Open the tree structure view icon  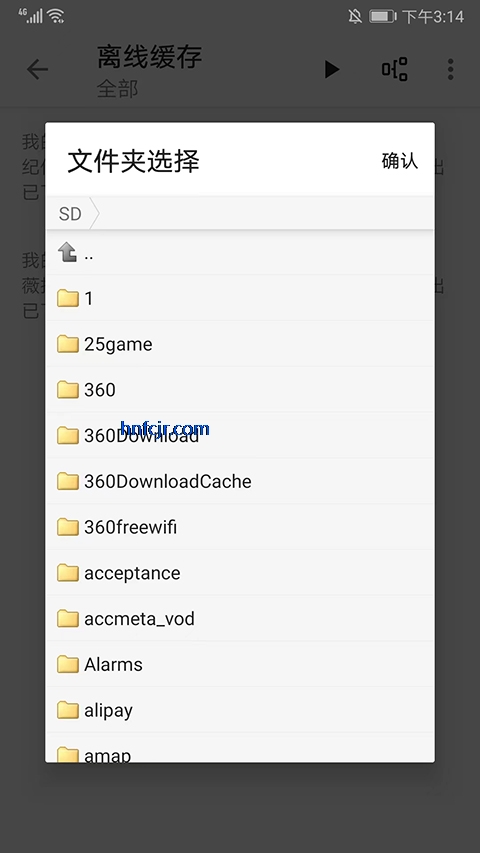(395, 69)
